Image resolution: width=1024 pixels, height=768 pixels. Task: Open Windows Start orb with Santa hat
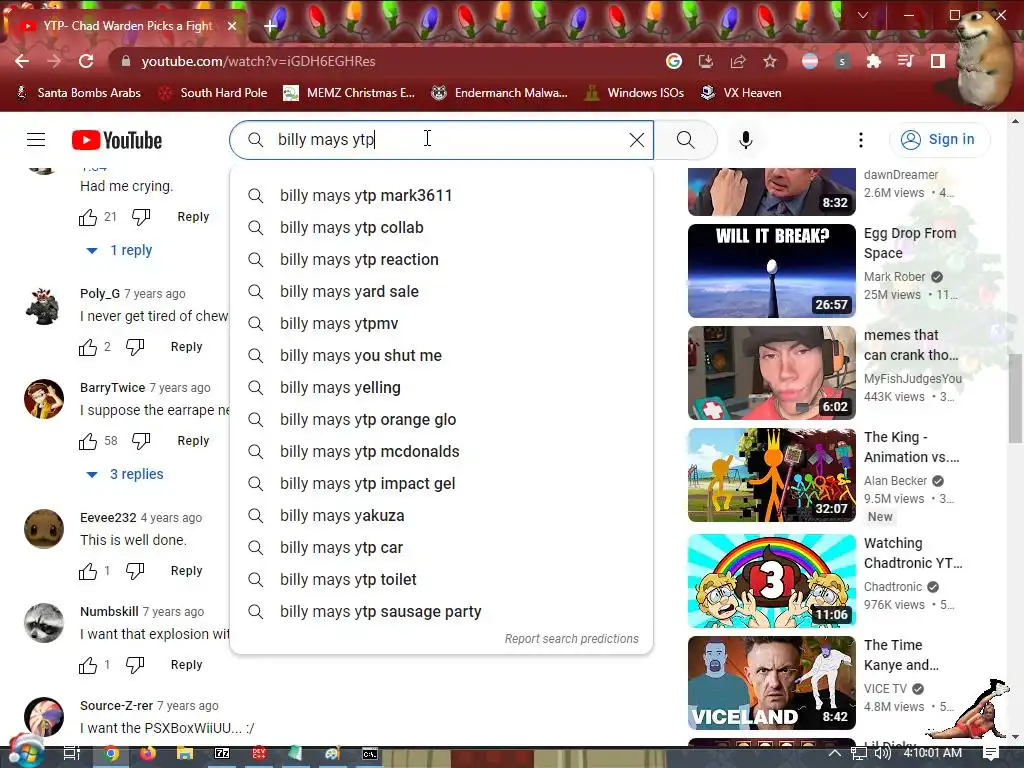tap(25, 751)
